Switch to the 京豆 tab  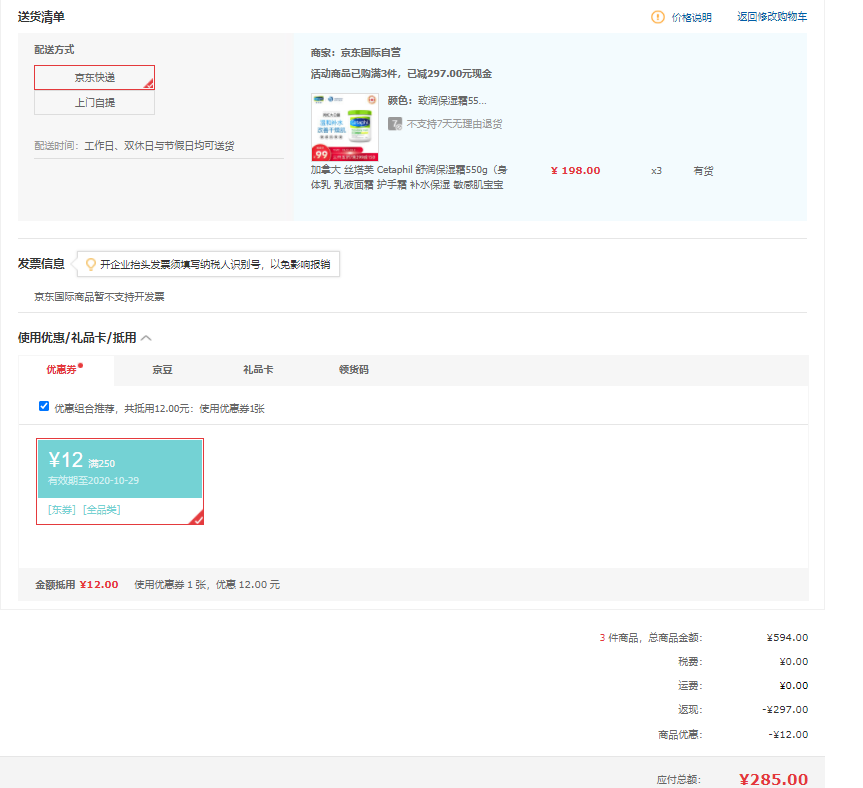(x=162, y=370)
